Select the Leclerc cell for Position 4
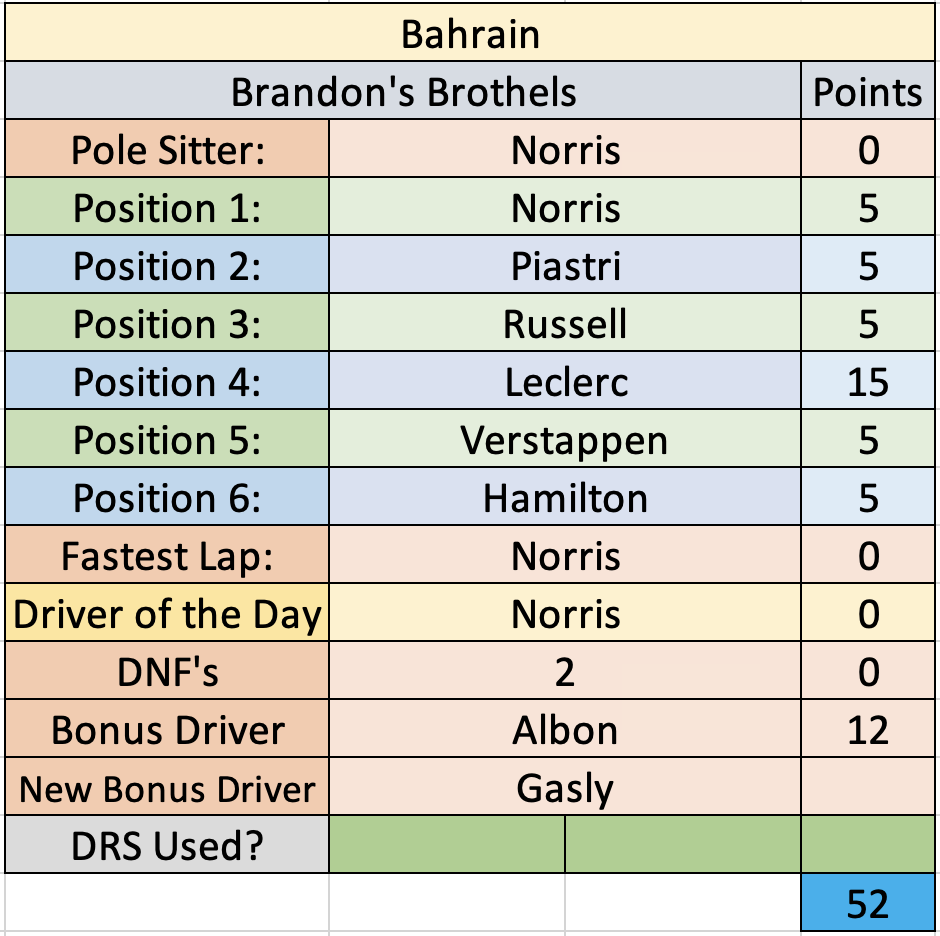Screen dimensions: 940x936 click(565, 381)
